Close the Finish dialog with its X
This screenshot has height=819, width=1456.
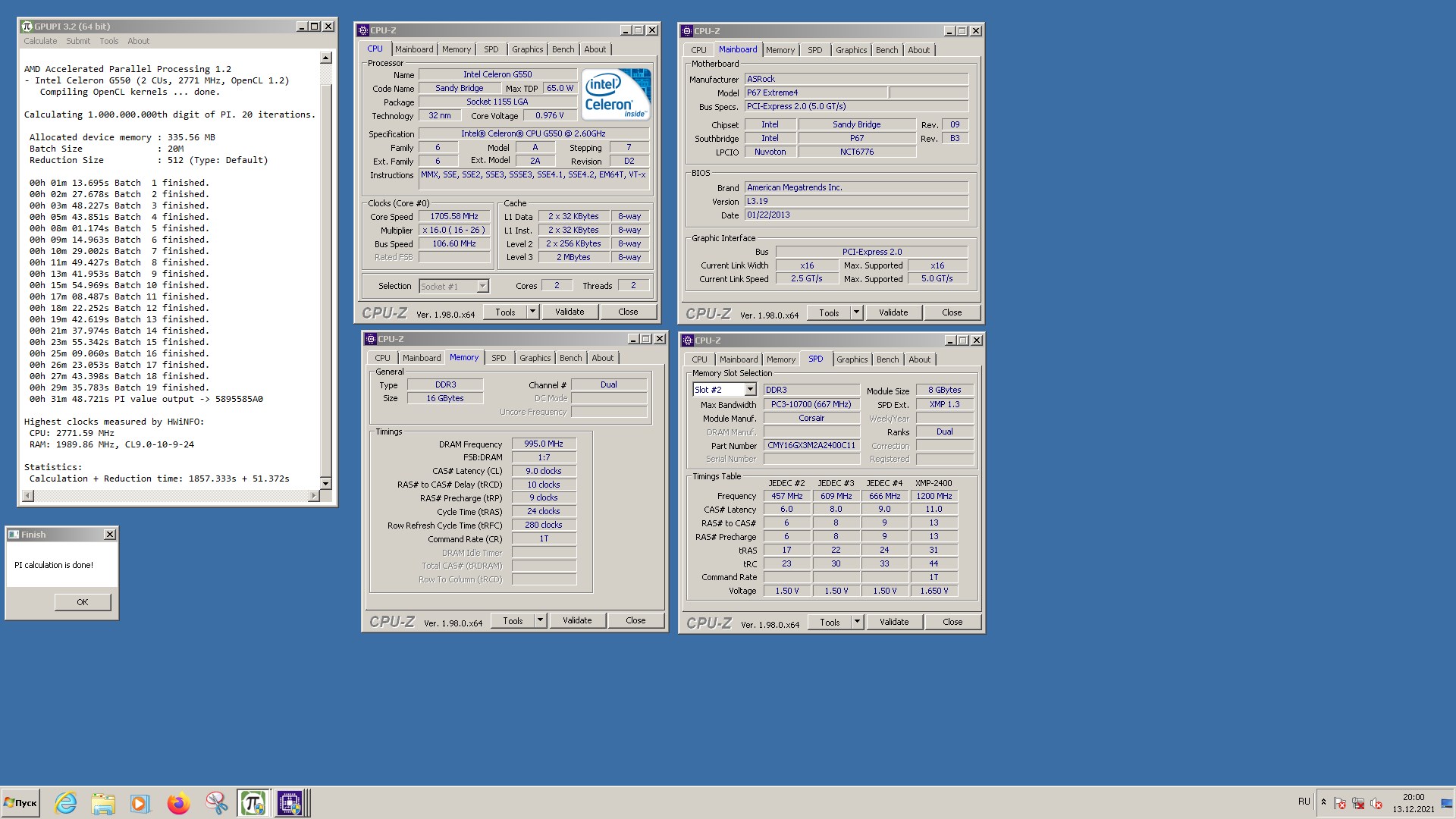(x=110, y=535)
